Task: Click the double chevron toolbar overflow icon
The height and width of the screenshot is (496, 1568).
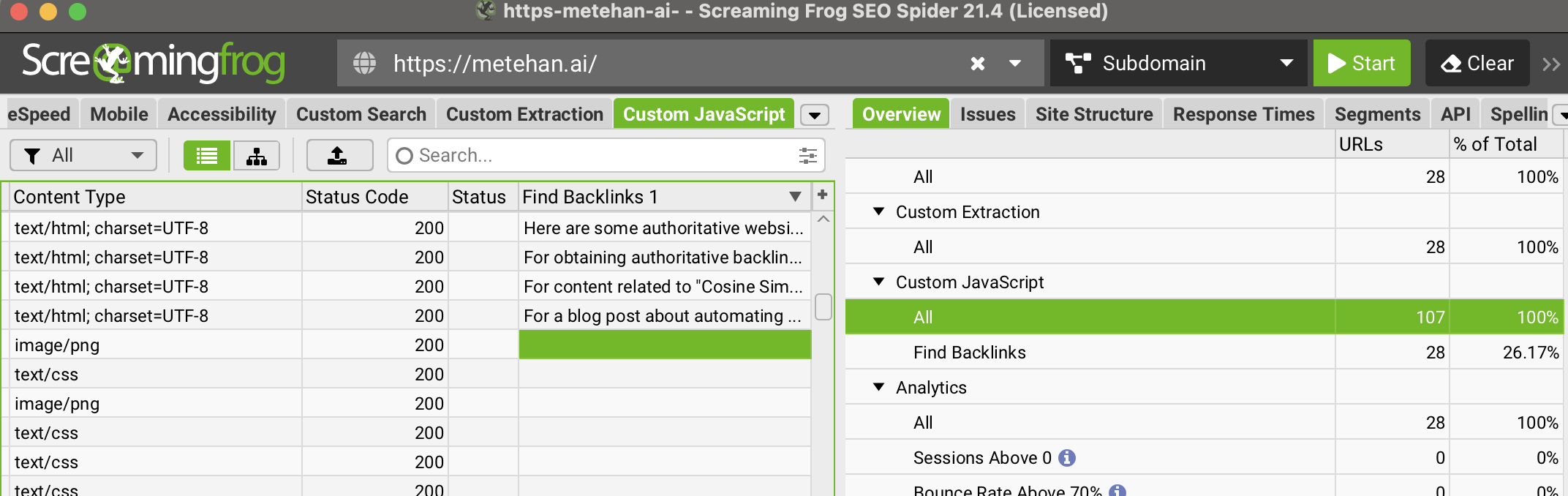Action: 1550,64
